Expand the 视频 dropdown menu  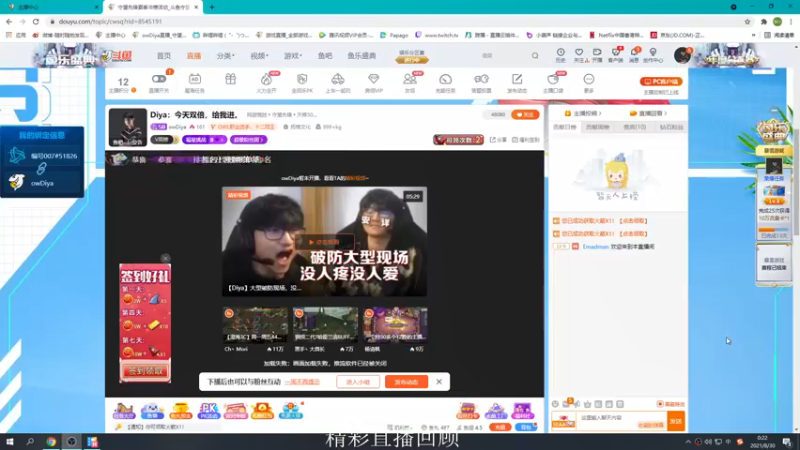click(259, 56)
